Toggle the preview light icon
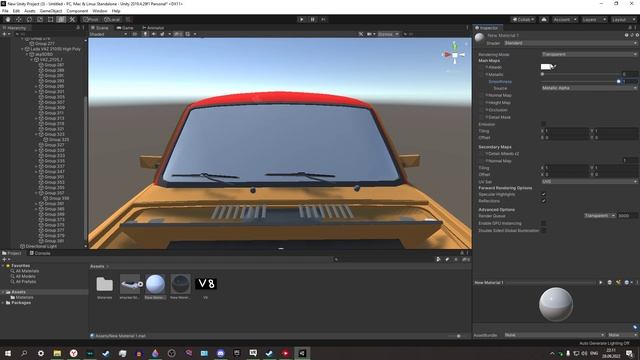 point(618,282)
